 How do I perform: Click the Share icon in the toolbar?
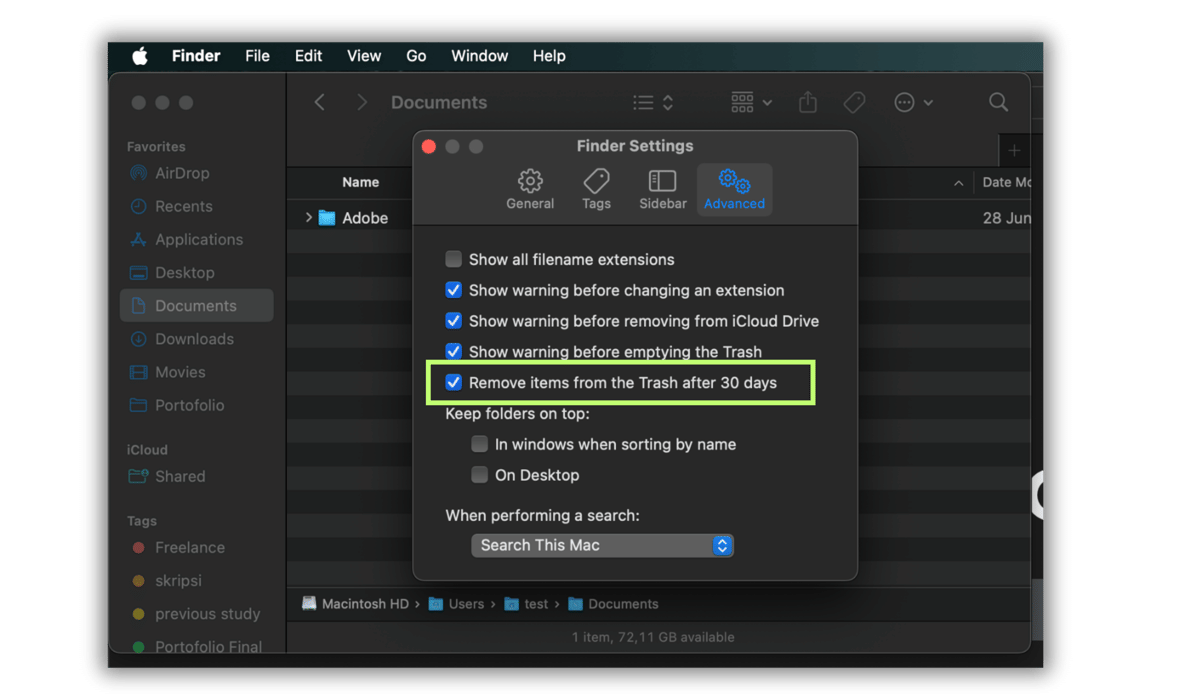tap(808, 102)
